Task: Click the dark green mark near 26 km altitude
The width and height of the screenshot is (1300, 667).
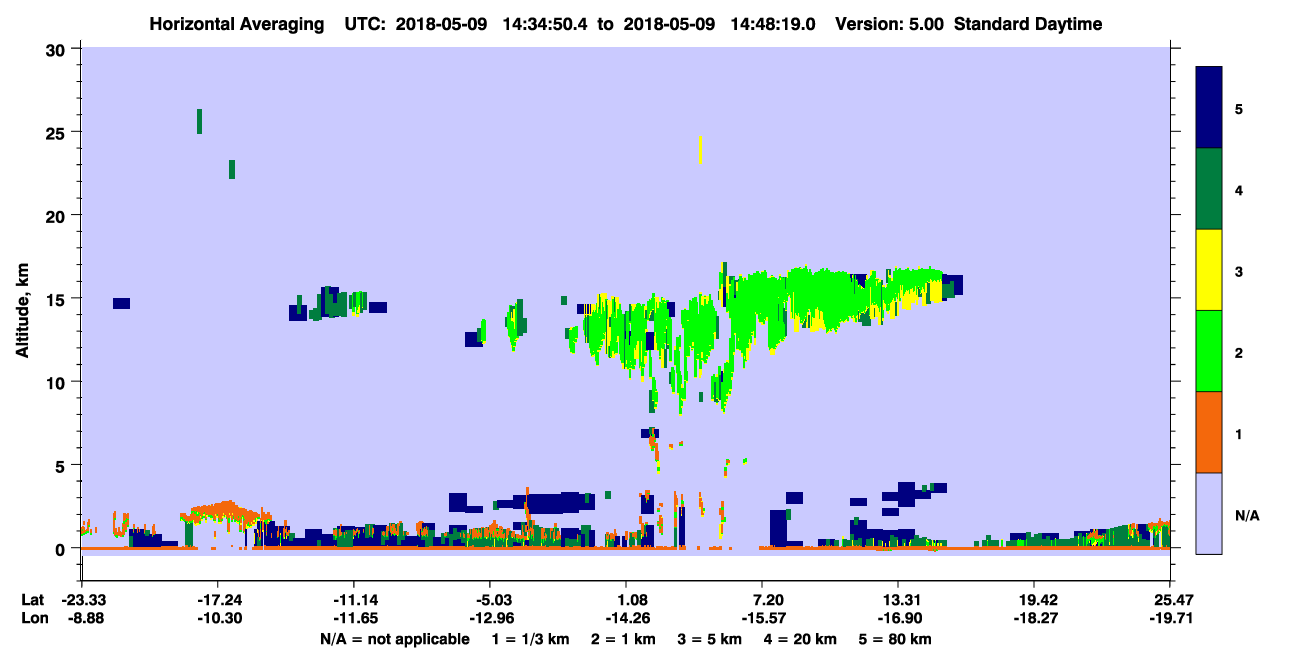Action: coord(199,121)
